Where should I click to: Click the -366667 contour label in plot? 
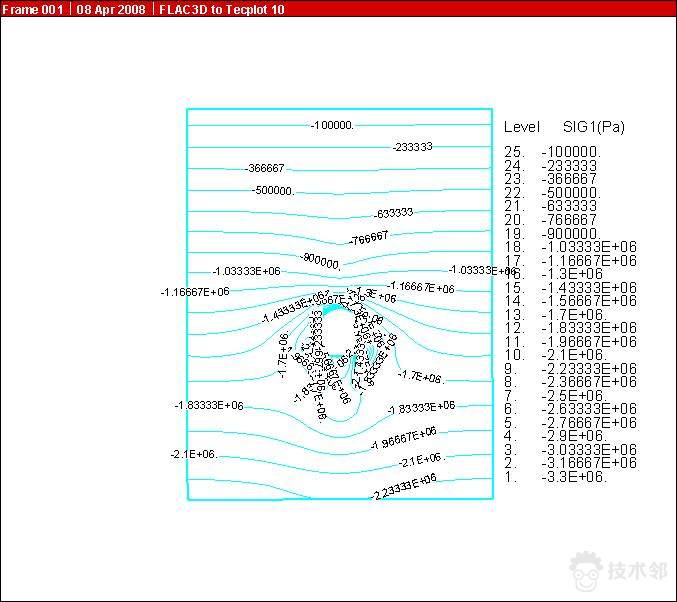click(x=265, y=168)
